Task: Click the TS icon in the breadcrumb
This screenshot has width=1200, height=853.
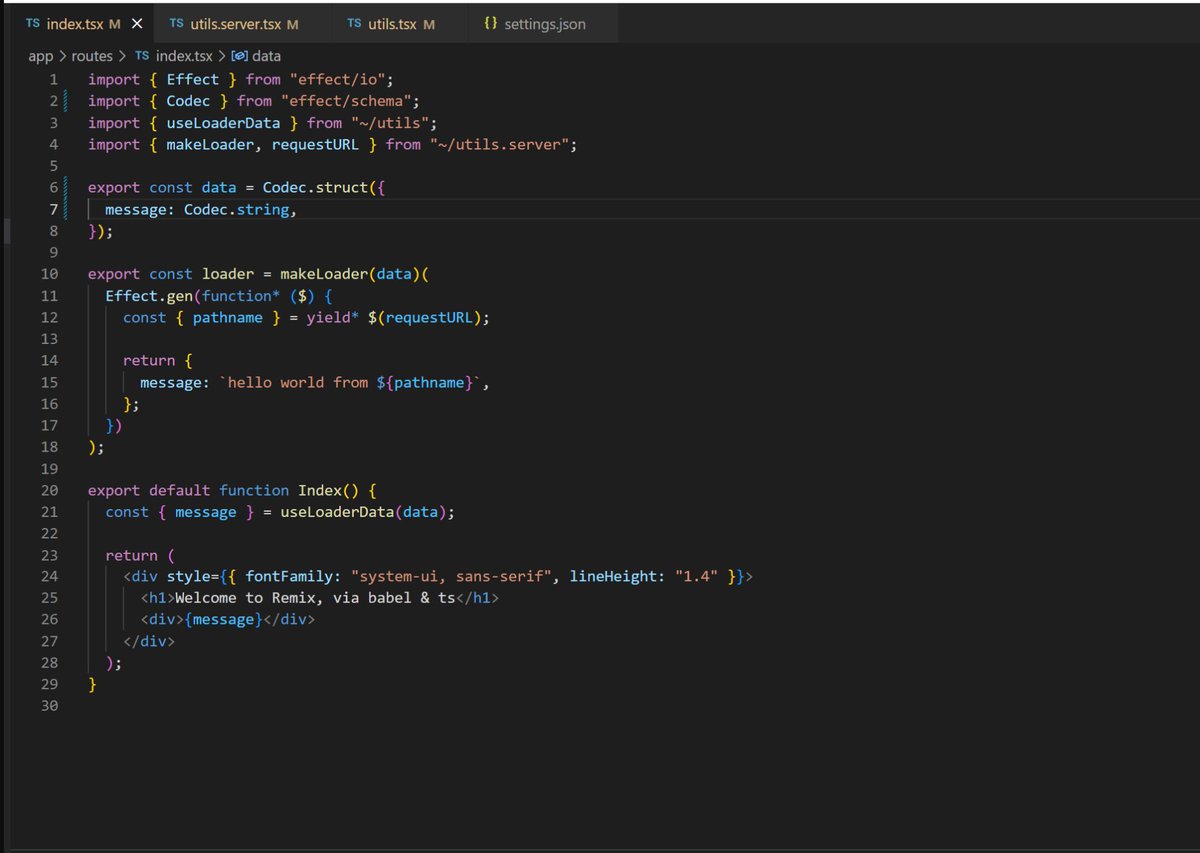Action: (x=142, y=57)
